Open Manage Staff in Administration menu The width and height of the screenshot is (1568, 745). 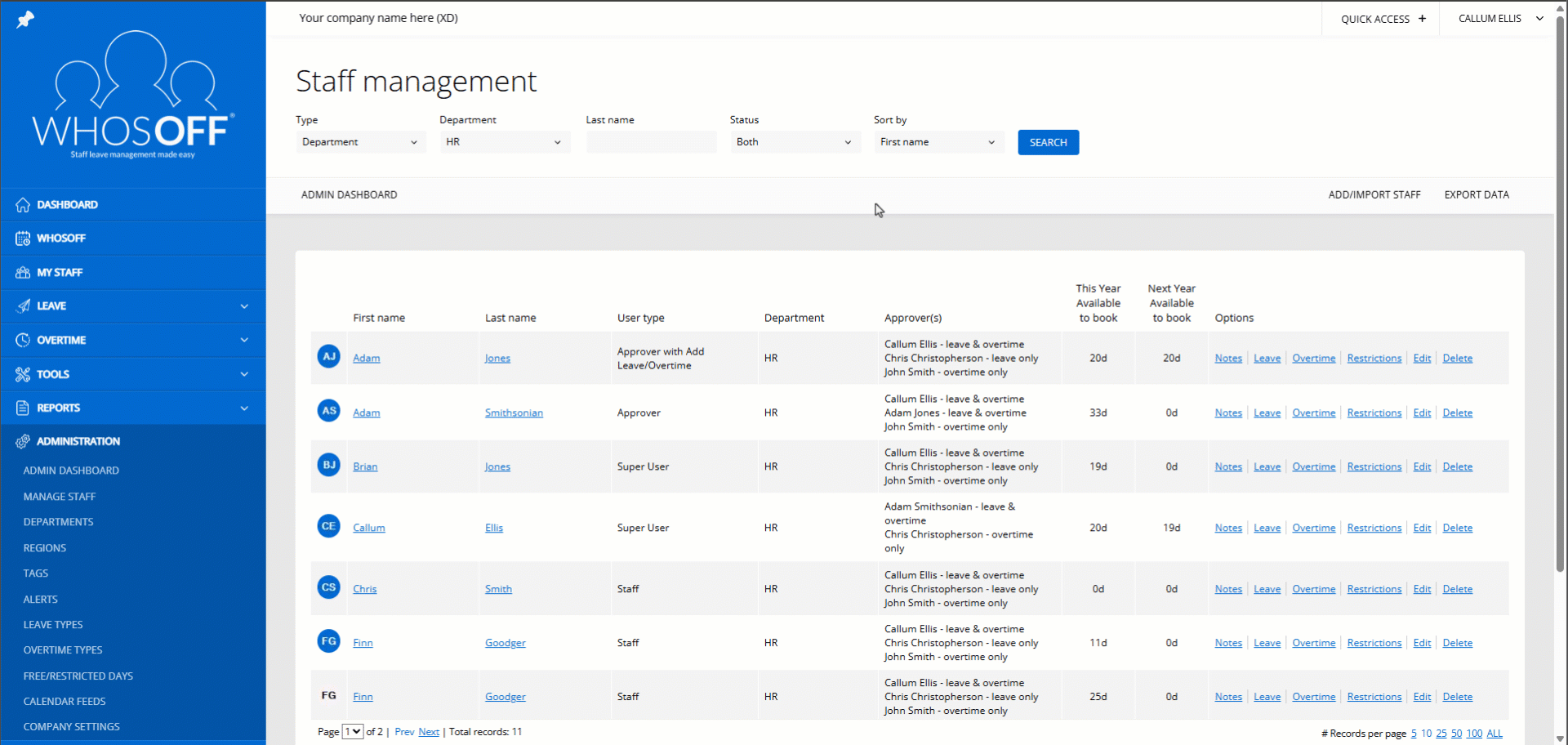pos(60,497)
